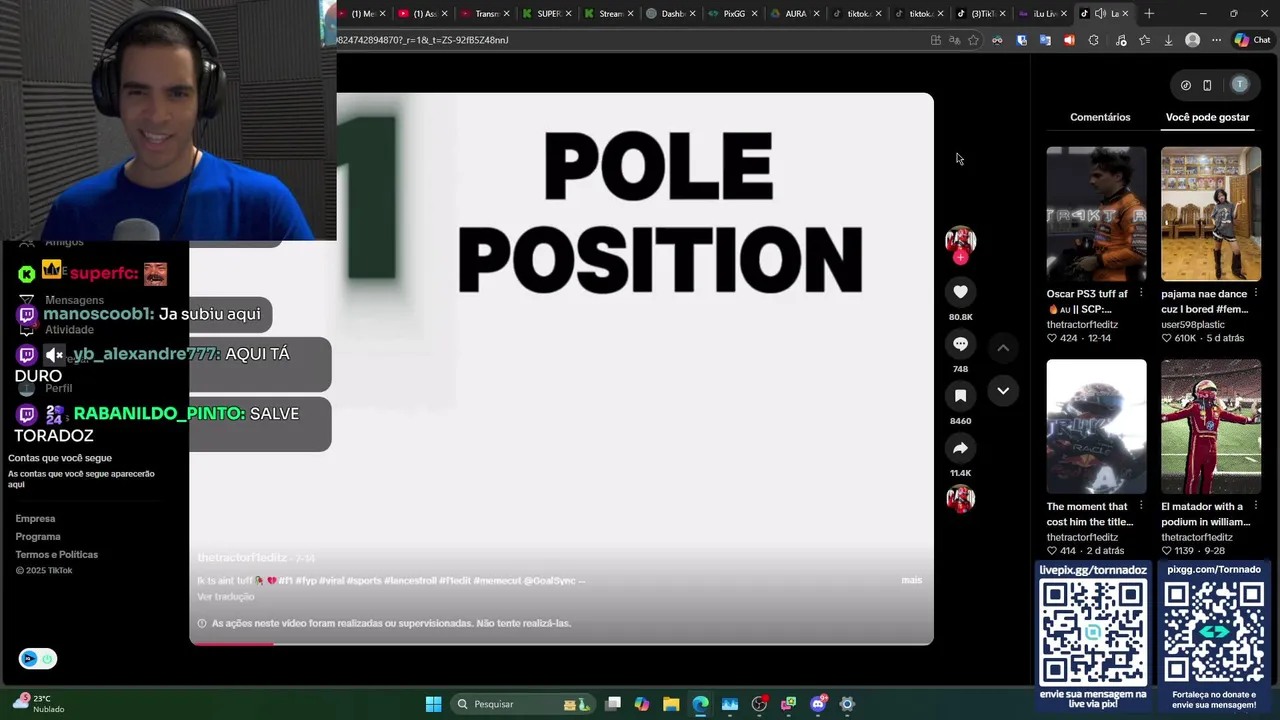Open the TikTok coins icon in header
This screenshot has height=720, width=1280.
click(x=1186, y=85)
